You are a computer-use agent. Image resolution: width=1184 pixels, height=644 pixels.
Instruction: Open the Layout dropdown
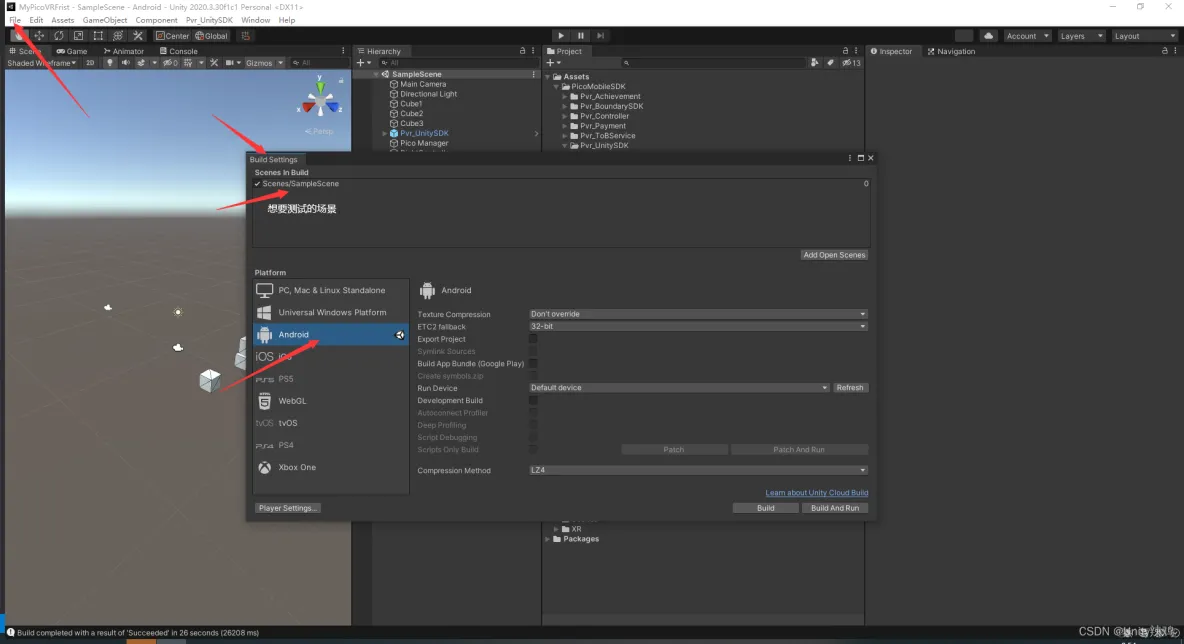click(x=1144, y=35)
